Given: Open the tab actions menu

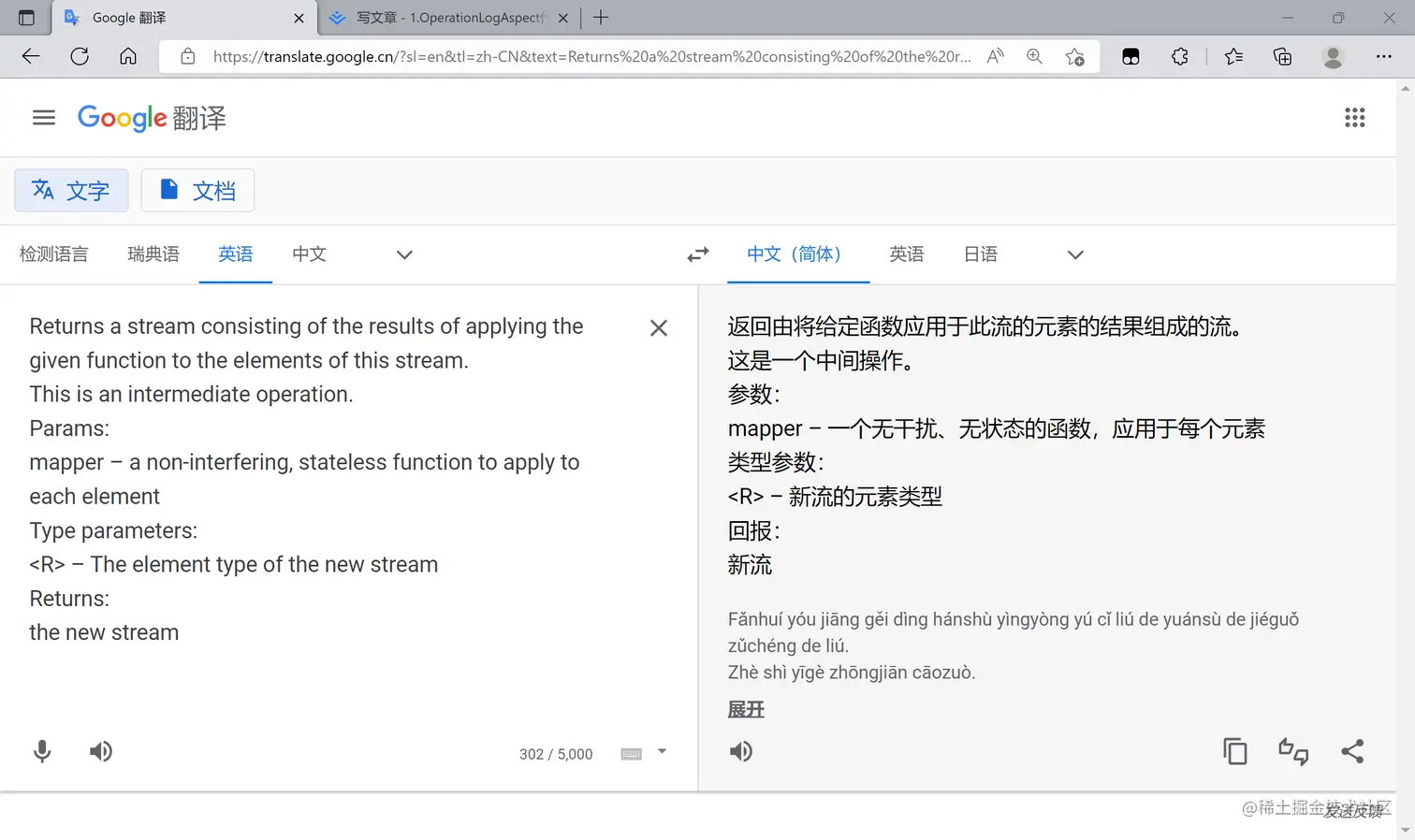Looking at the screenshot, I should tap(26, 18).
